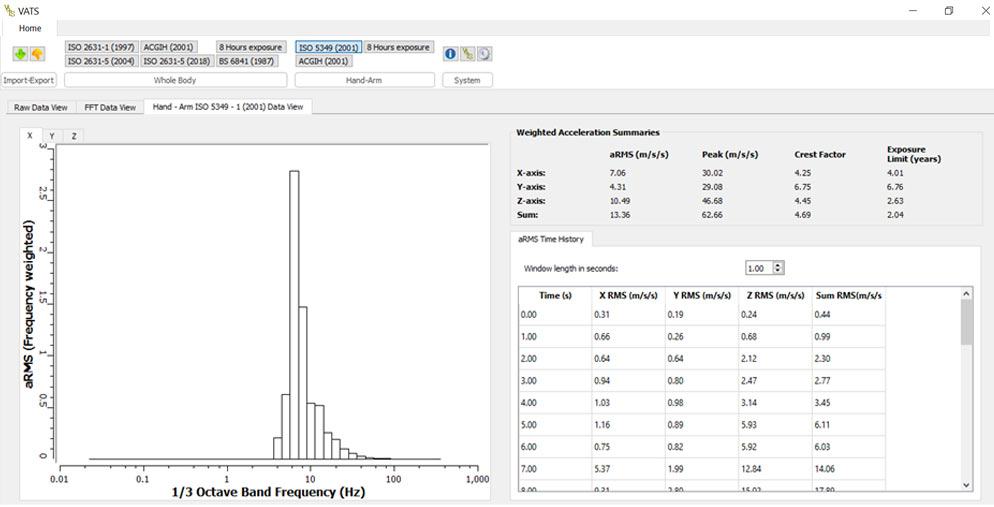Select Hand - Arm ISO 5349 Data View tab
Image resolution: width=994 pixels, height=507 pixels.
pyautogui.click(x=228, y=107)
